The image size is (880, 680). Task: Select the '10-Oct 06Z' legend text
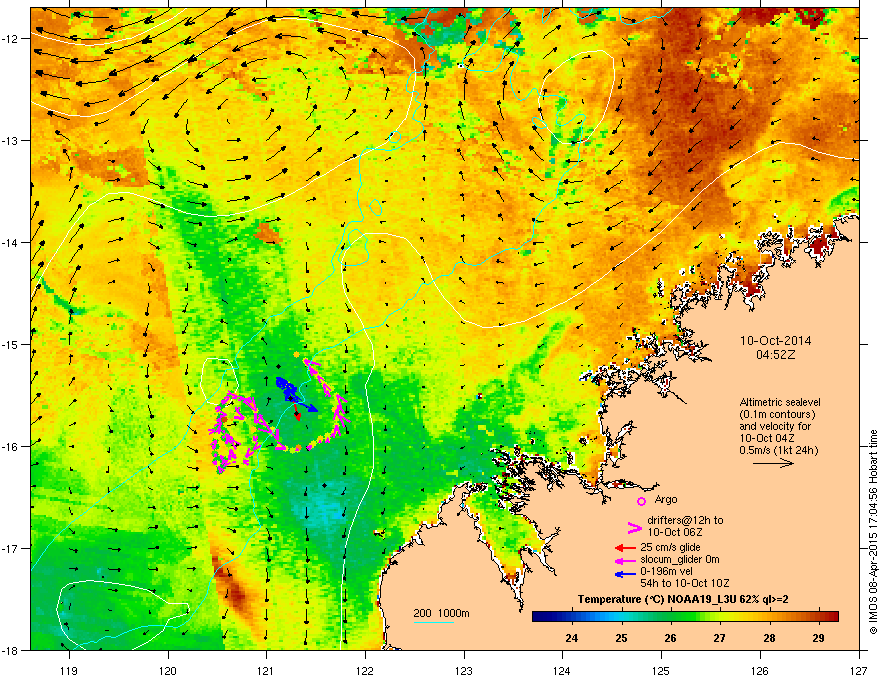click(x=674, y=532)
